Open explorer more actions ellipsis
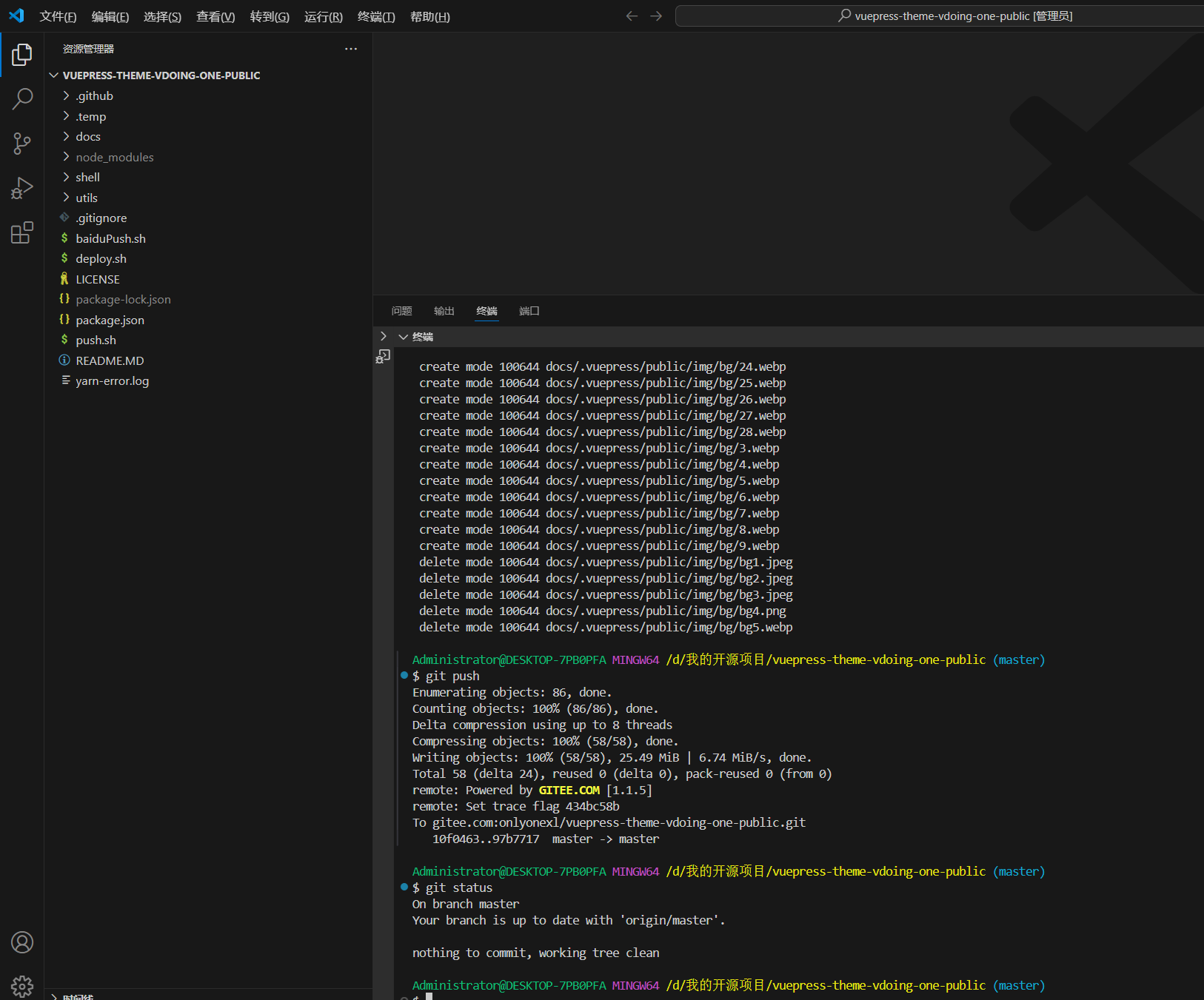The image size is (1204, 1000). (x=351, y=49)
